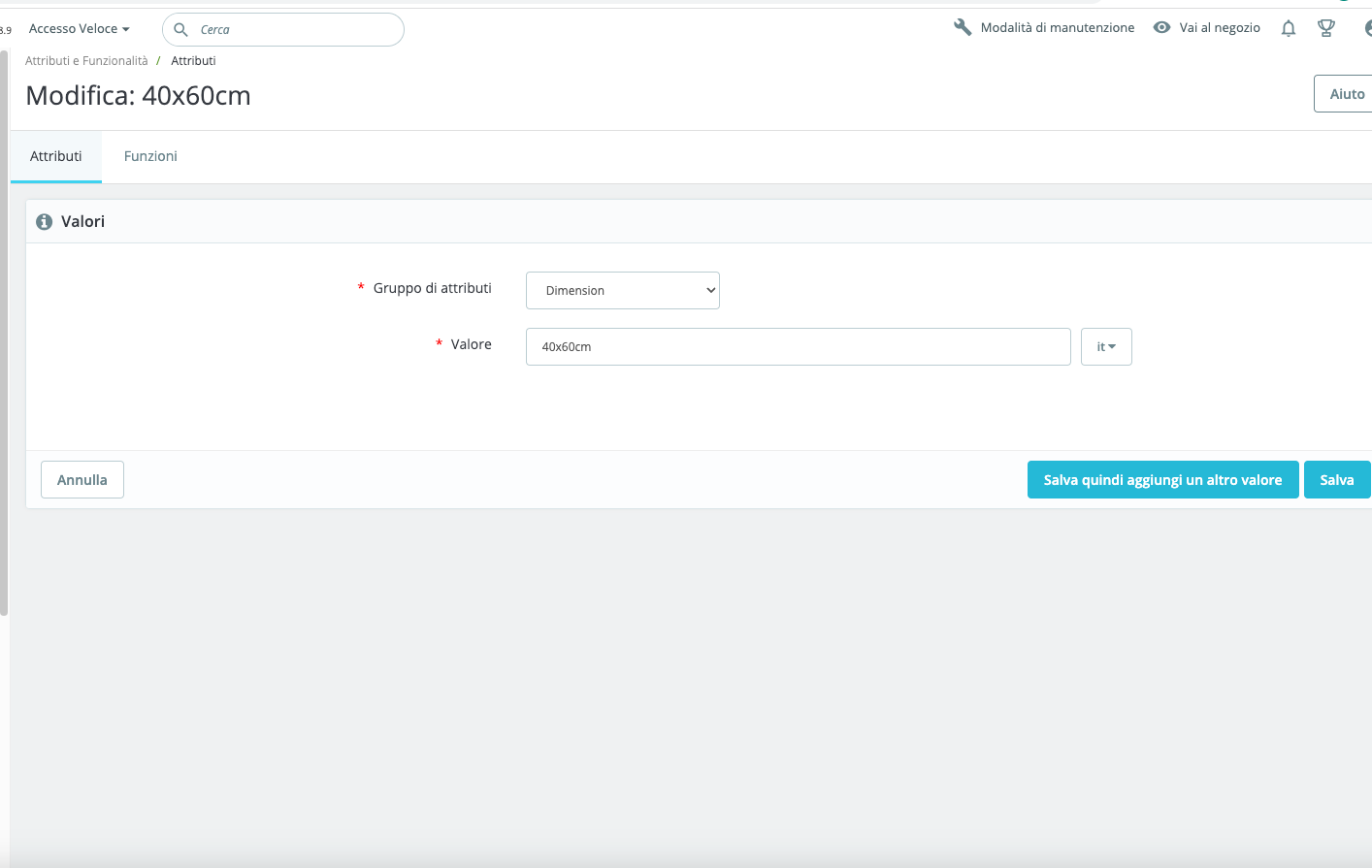The height and width of the screenshot is (868, 1372).
Task: Open the Aiuto help button
Action: [x=1346, y=94]
